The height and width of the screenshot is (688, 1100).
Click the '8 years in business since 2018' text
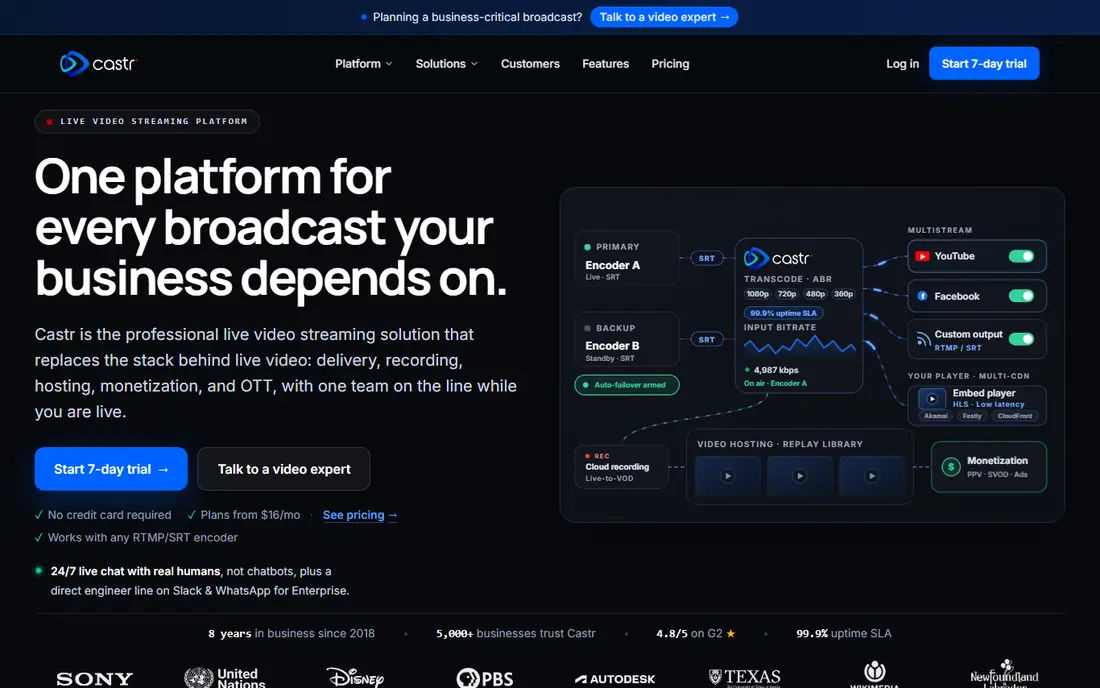pyautogui.click(x=291, y=633)
